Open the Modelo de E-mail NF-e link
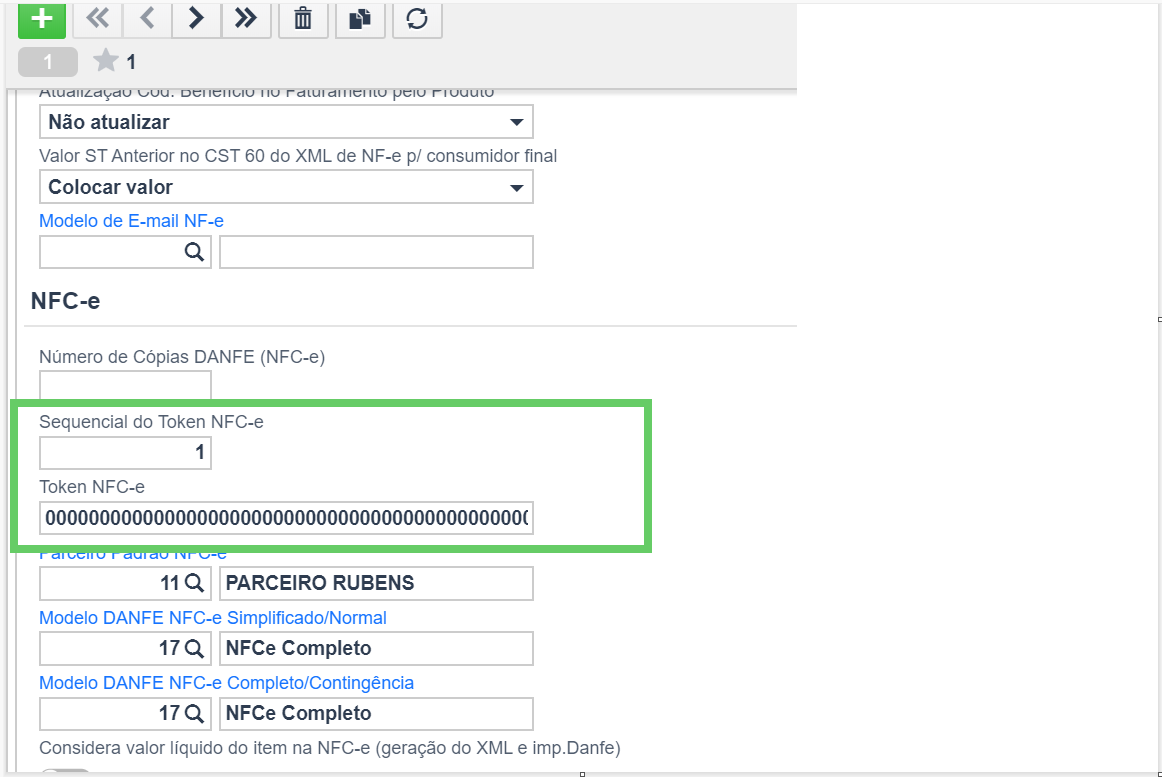 (131, 221)
